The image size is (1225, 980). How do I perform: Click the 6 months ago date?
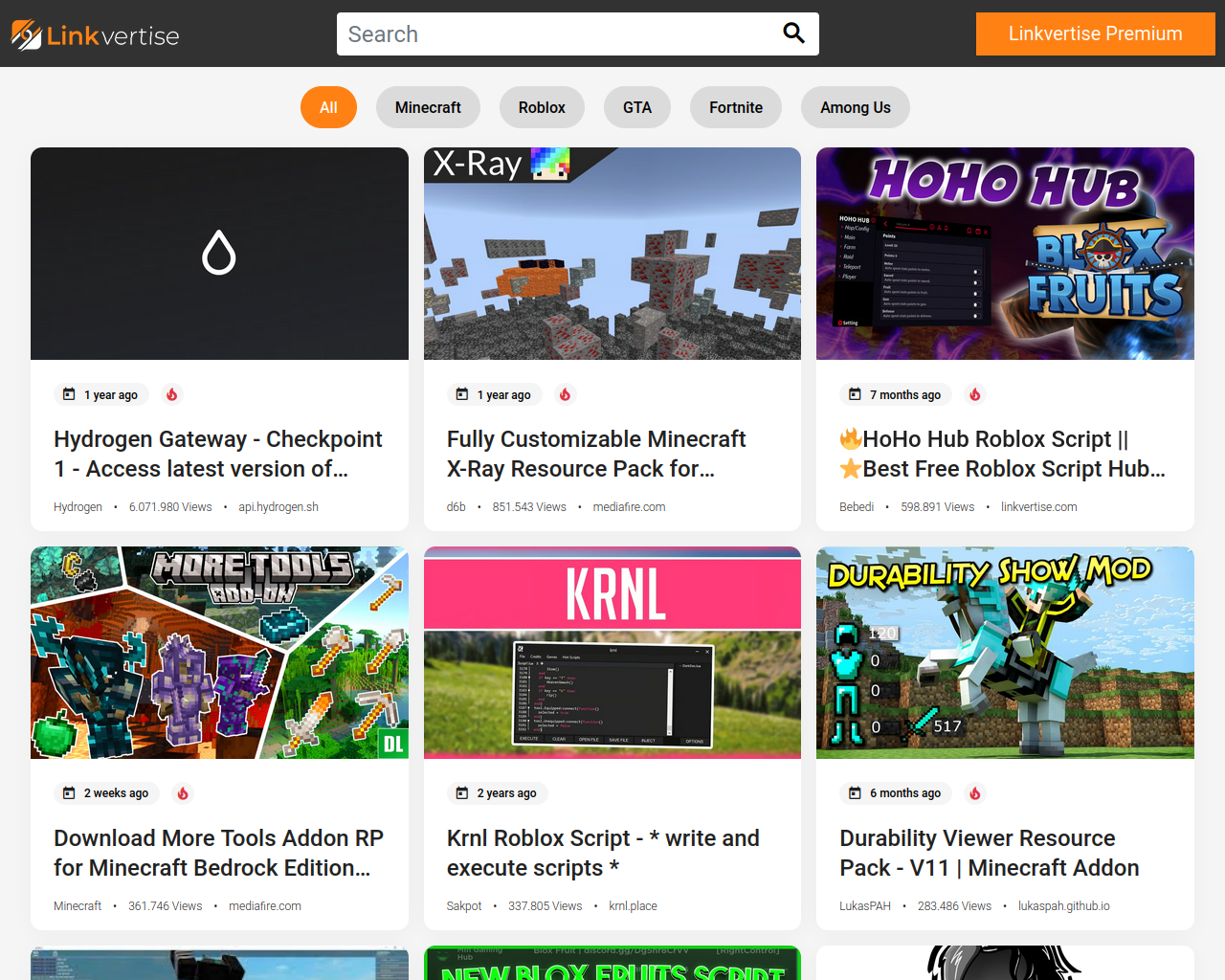[x=905, y=793]
